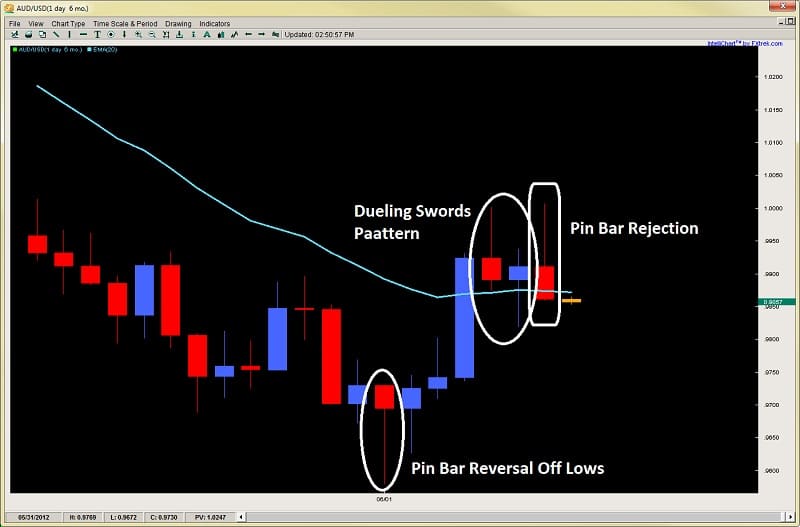Screen dimensions: 800x527
Task: Select the circle target drawing tool
Action: pos(111,35)
